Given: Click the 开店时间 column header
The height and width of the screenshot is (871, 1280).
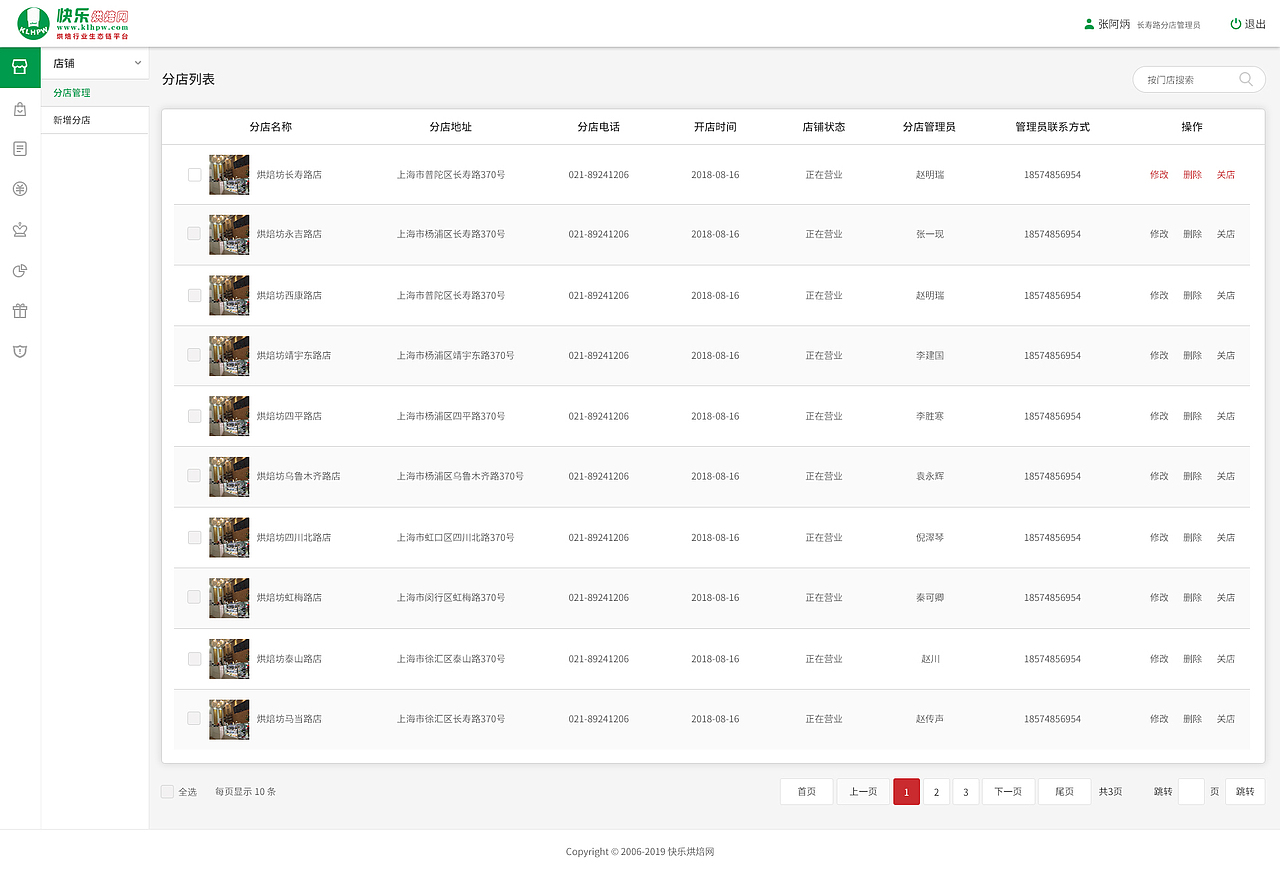Looking at the screenshot, I should [715, 127].
